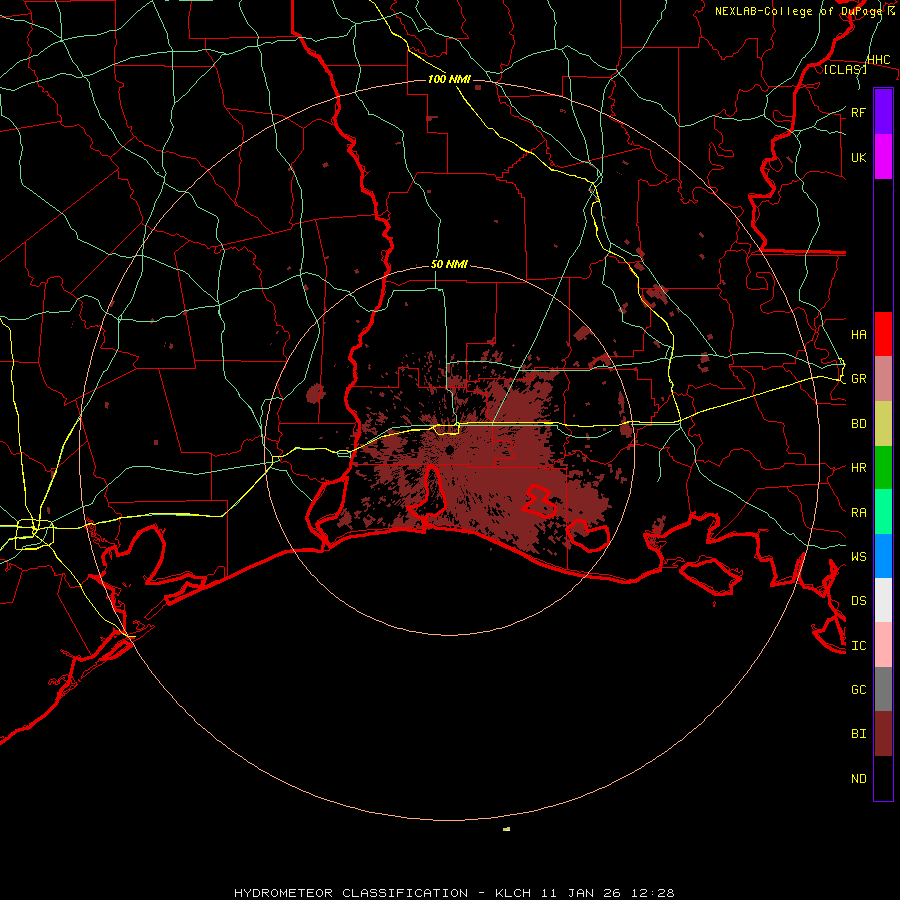Viewport: 900px width, 900px height.
Task: Click the 50 NMI range ring label
Action: point(449,264)
